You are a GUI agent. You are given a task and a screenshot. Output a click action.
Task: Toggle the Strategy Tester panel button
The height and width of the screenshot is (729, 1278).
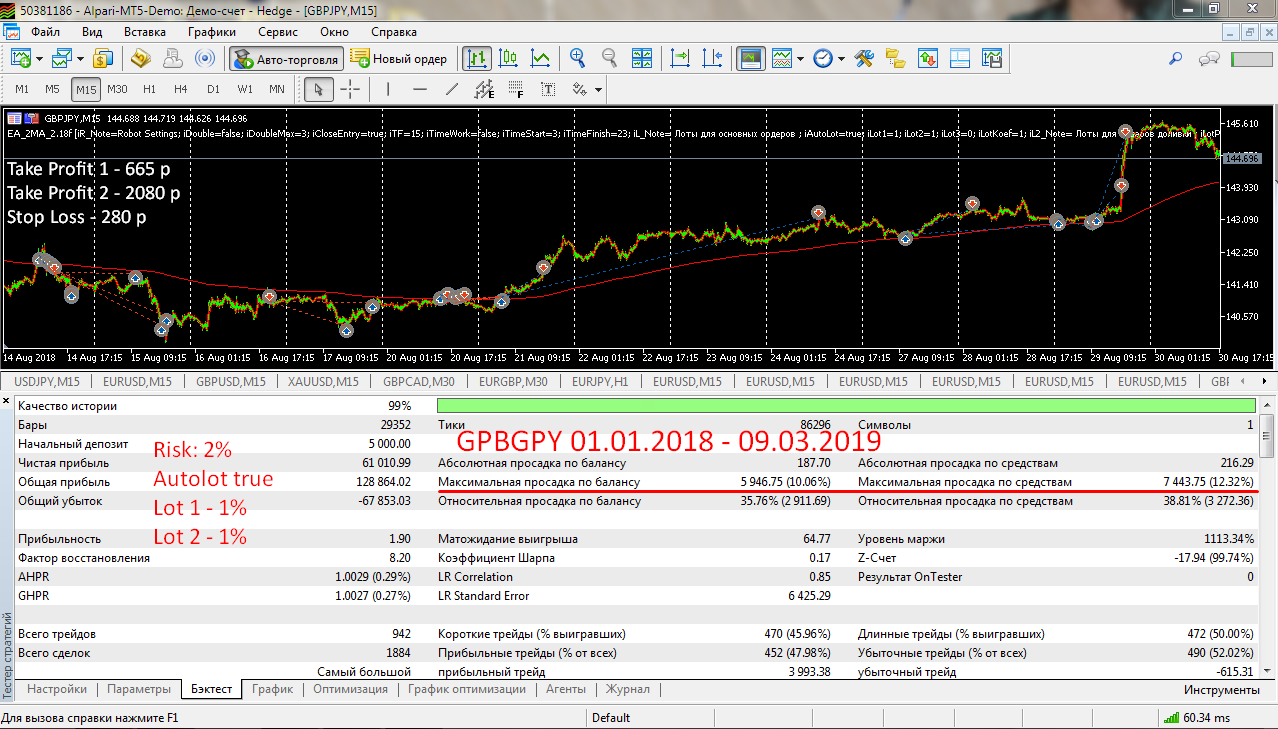click(x=750, y=58)
